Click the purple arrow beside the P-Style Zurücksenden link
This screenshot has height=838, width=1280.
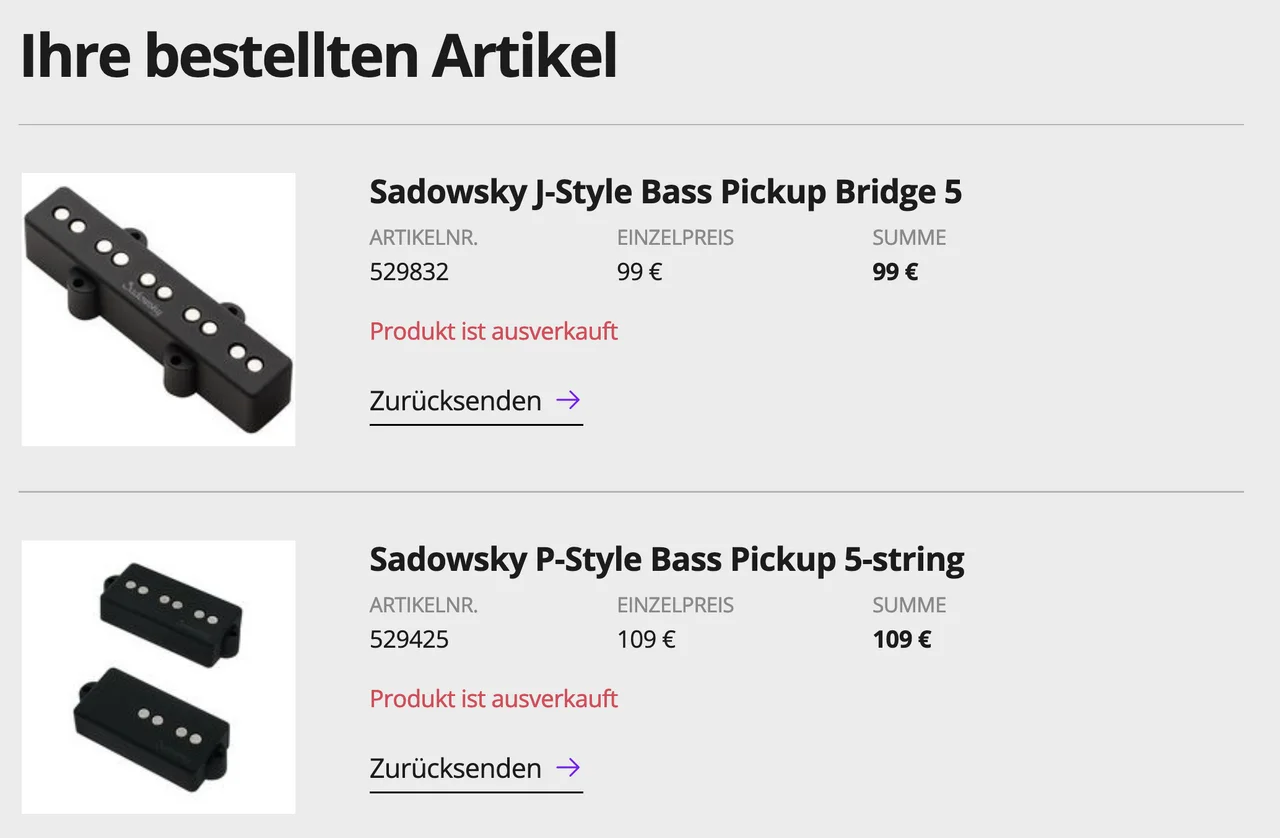click(x=568, y=768)
